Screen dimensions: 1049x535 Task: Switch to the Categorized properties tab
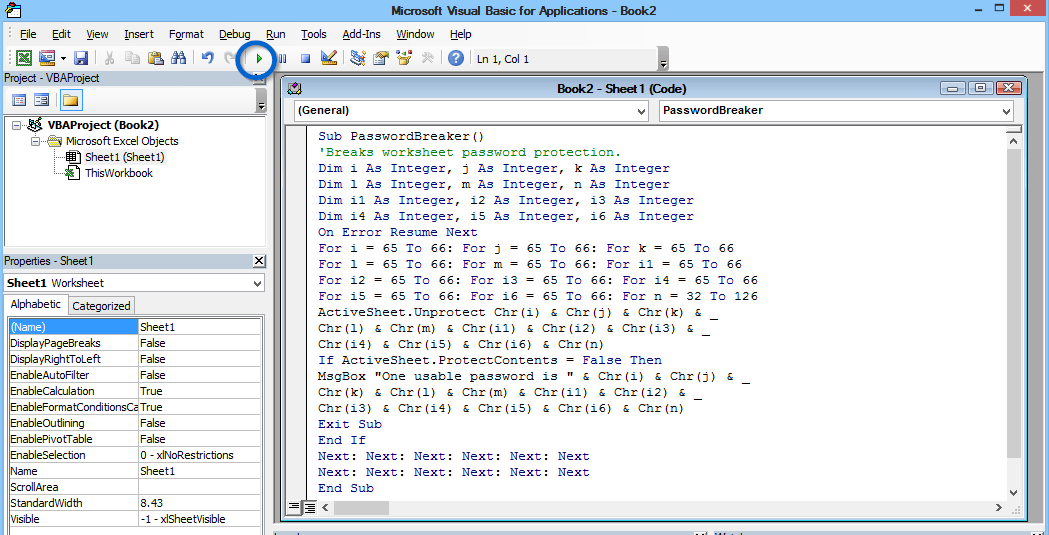click(101, 306)
